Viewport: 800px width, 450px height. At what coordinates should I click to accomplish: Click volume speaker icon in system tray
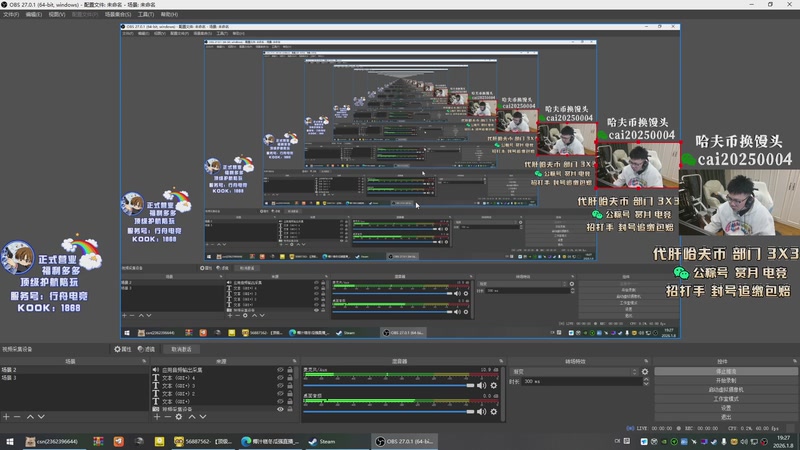click(744, 441)
